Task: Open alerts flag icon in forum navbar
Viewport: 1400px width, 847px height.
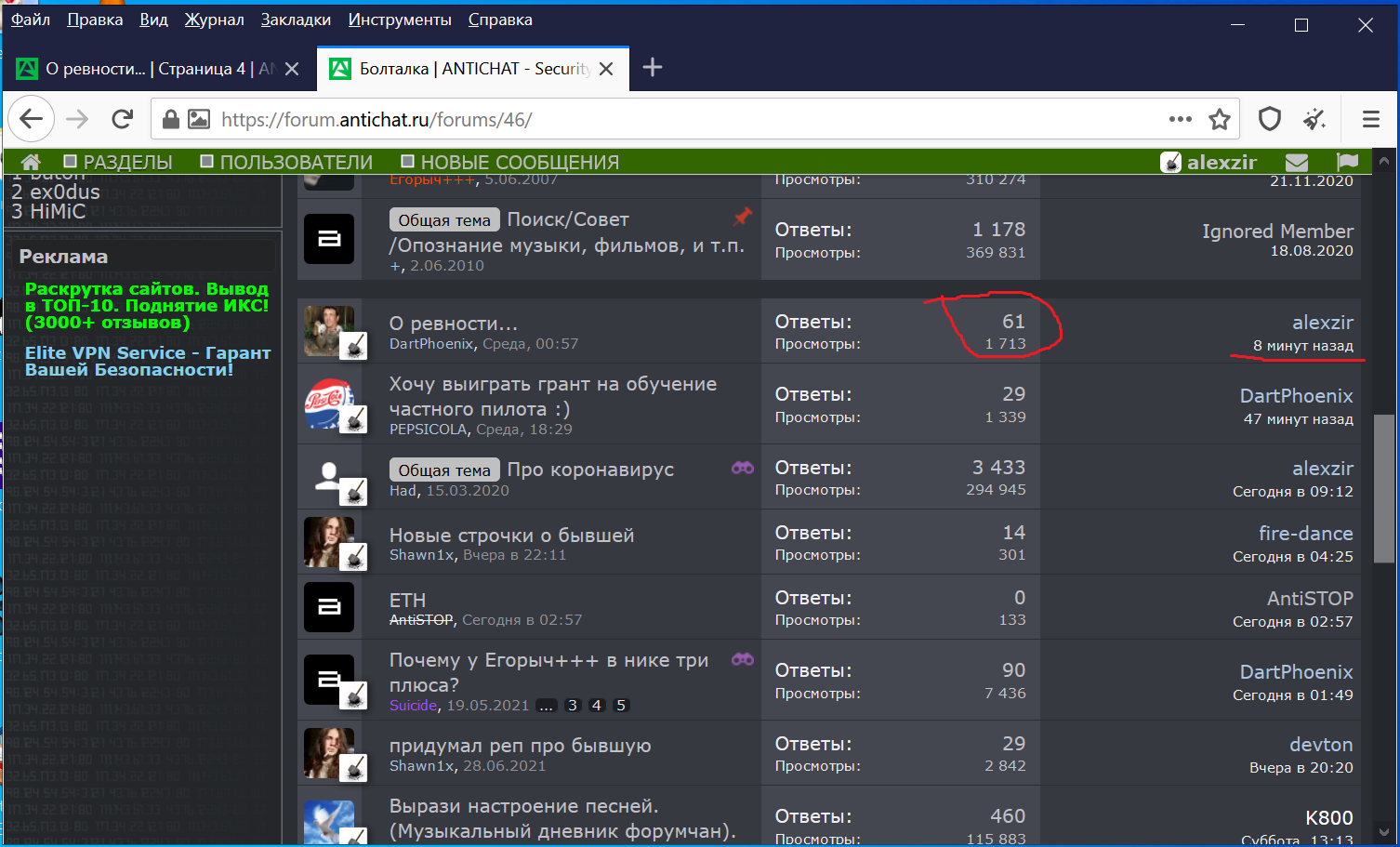Action: click(x=1347, y=162)
